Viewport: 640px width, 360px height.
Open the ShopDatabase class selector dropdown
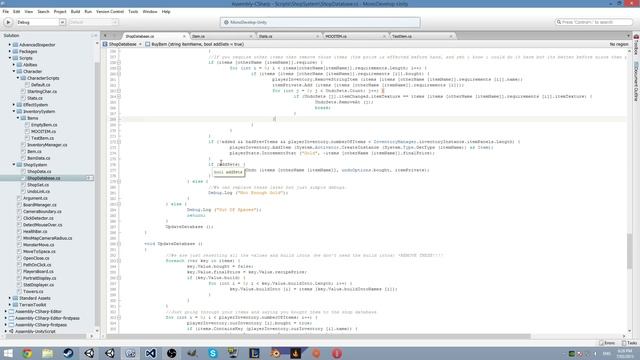(122, 44)
